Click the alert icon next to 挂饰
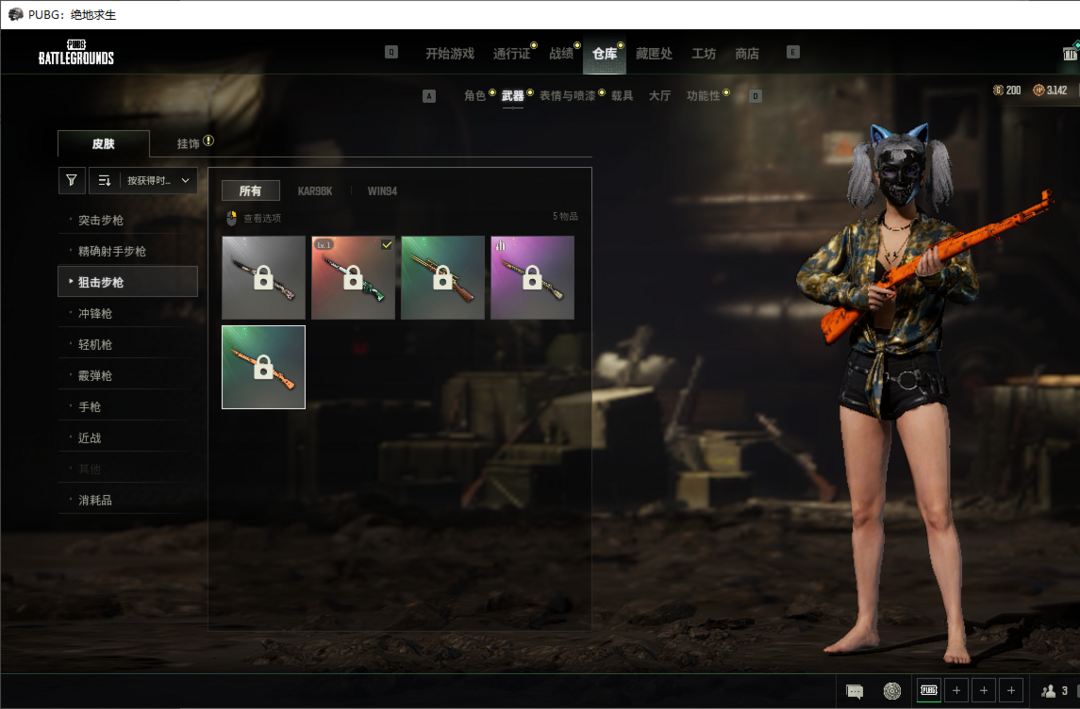The width and height of the screenshot is (1080, 709). tap(208, 141)
